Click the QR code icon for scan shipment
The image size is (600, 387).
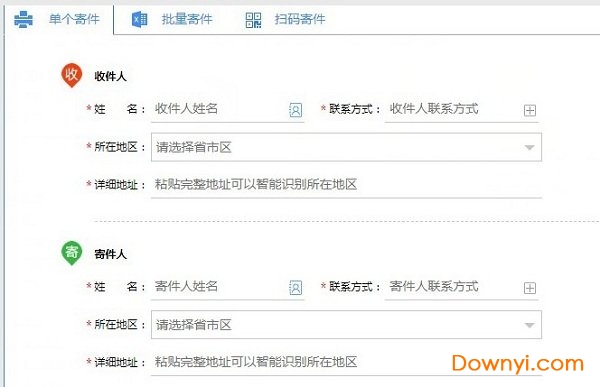point(253,20)
